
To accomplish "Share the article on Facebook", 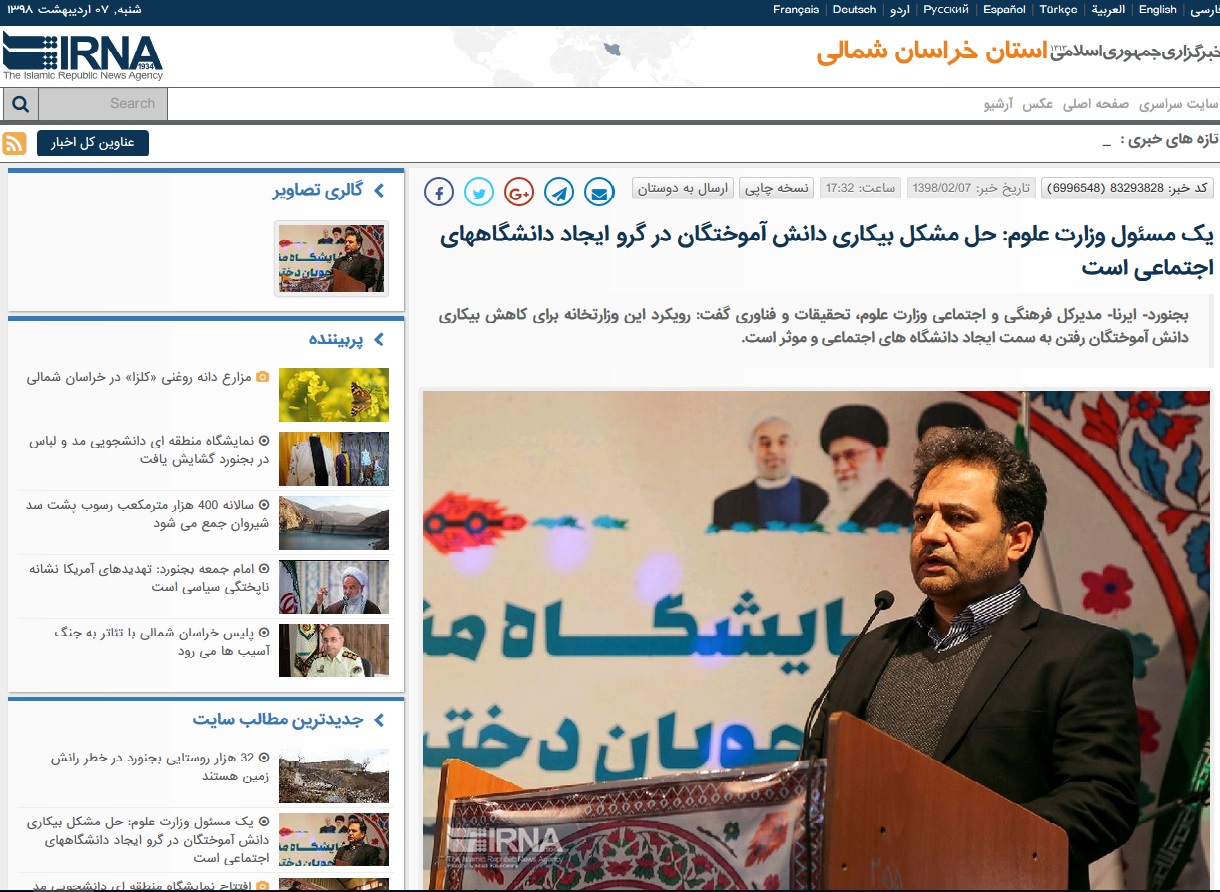I will point(439,191).
